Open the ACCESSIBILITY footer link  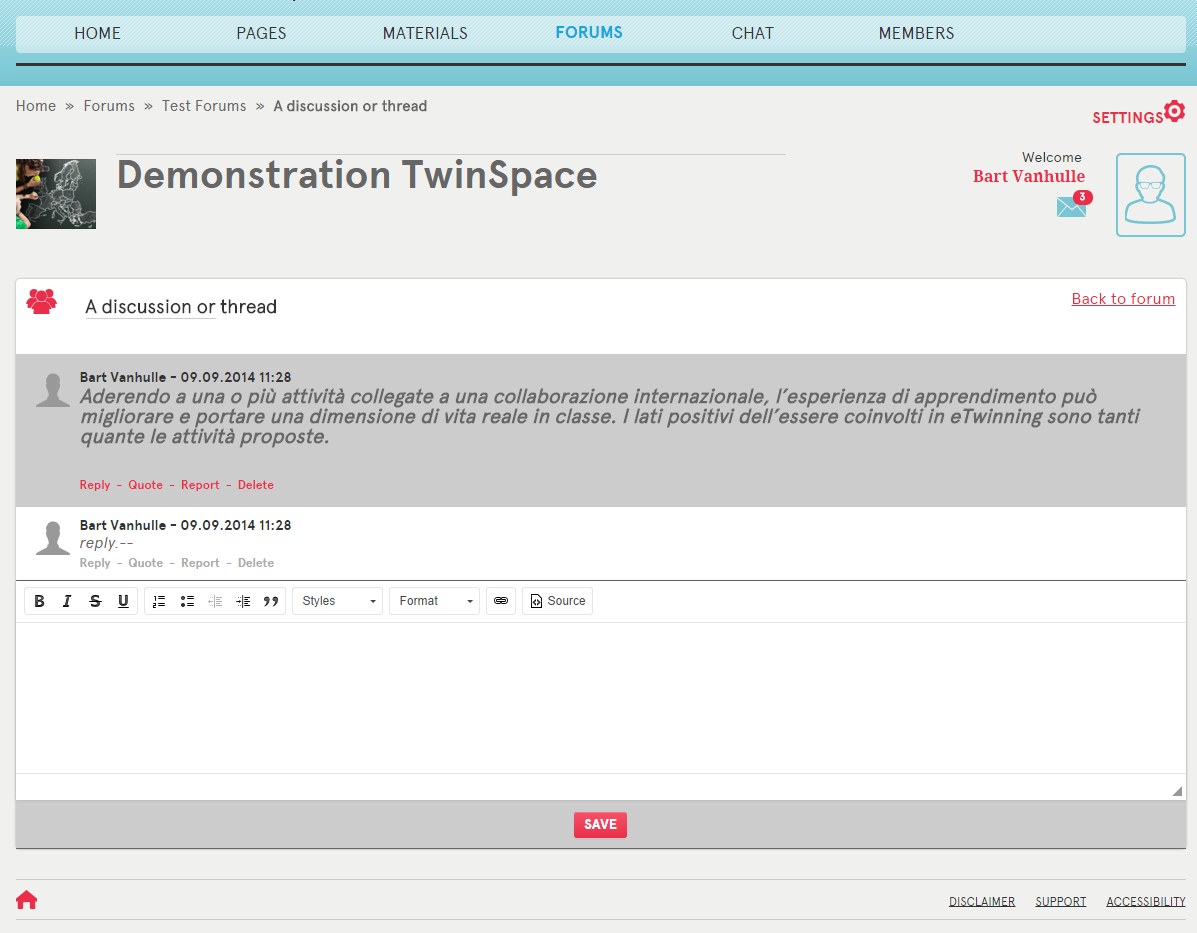(x=1146, y=902)
